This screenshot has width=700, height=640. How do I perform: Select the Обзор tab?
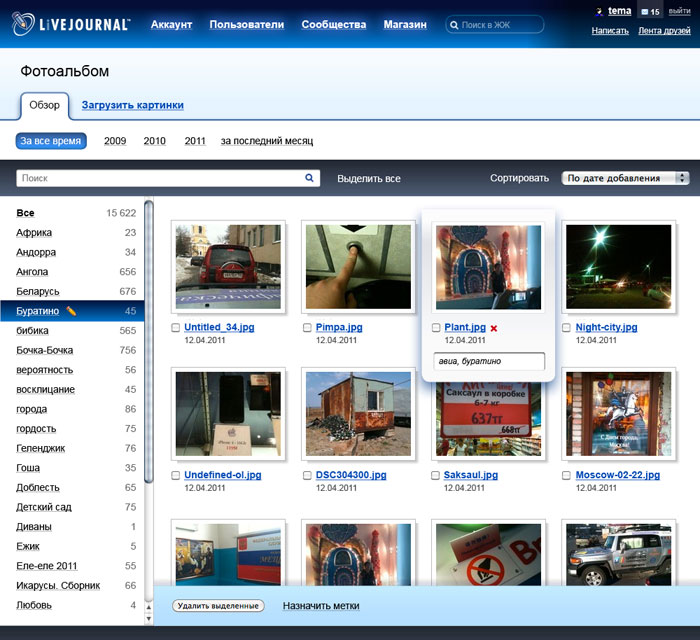pyautogui.click(x=45, y=105)
